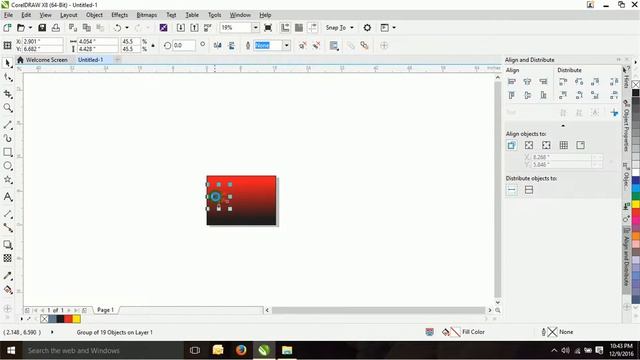Image resolution: width=640 pixels, height=360 pixels.
Task: Toggle Align to Page edge option
Action: click(x=529, y=145)
